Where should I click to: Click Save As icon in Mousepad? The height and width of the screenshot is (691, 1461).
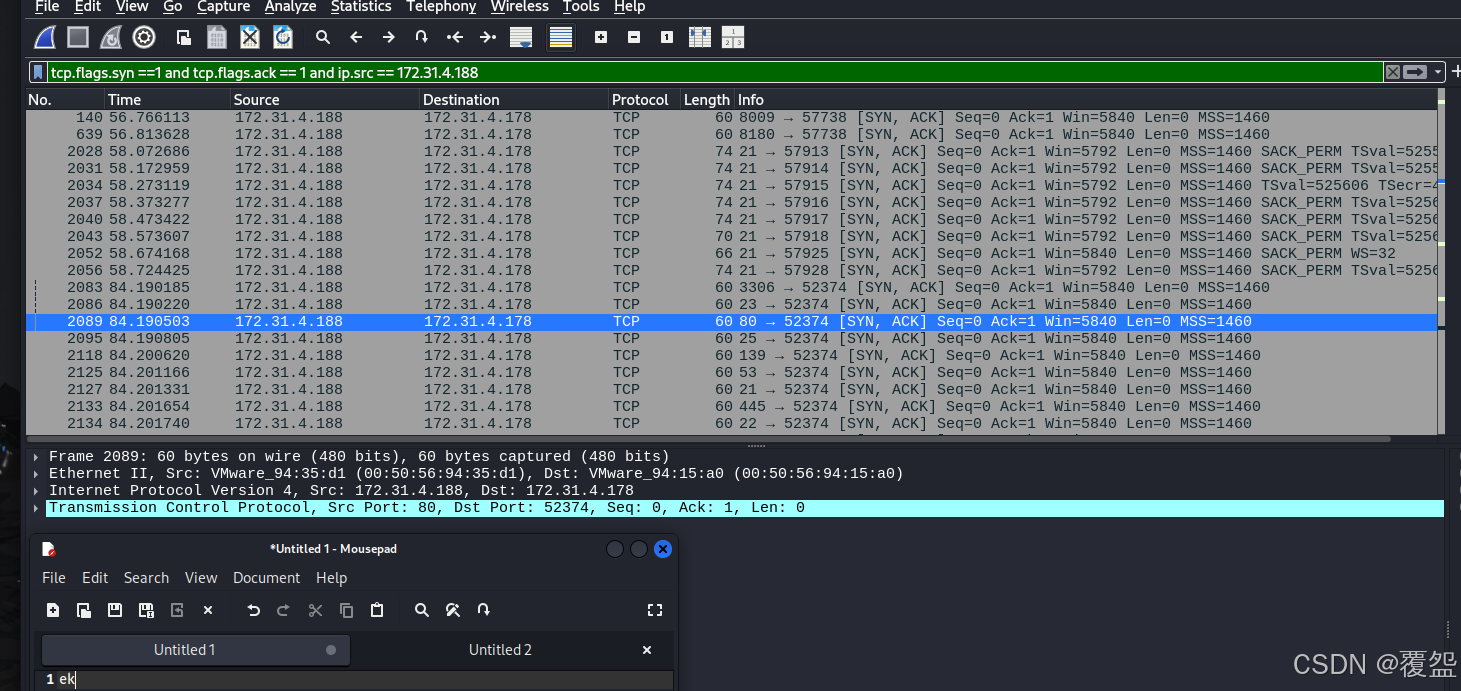click(146, 610)
